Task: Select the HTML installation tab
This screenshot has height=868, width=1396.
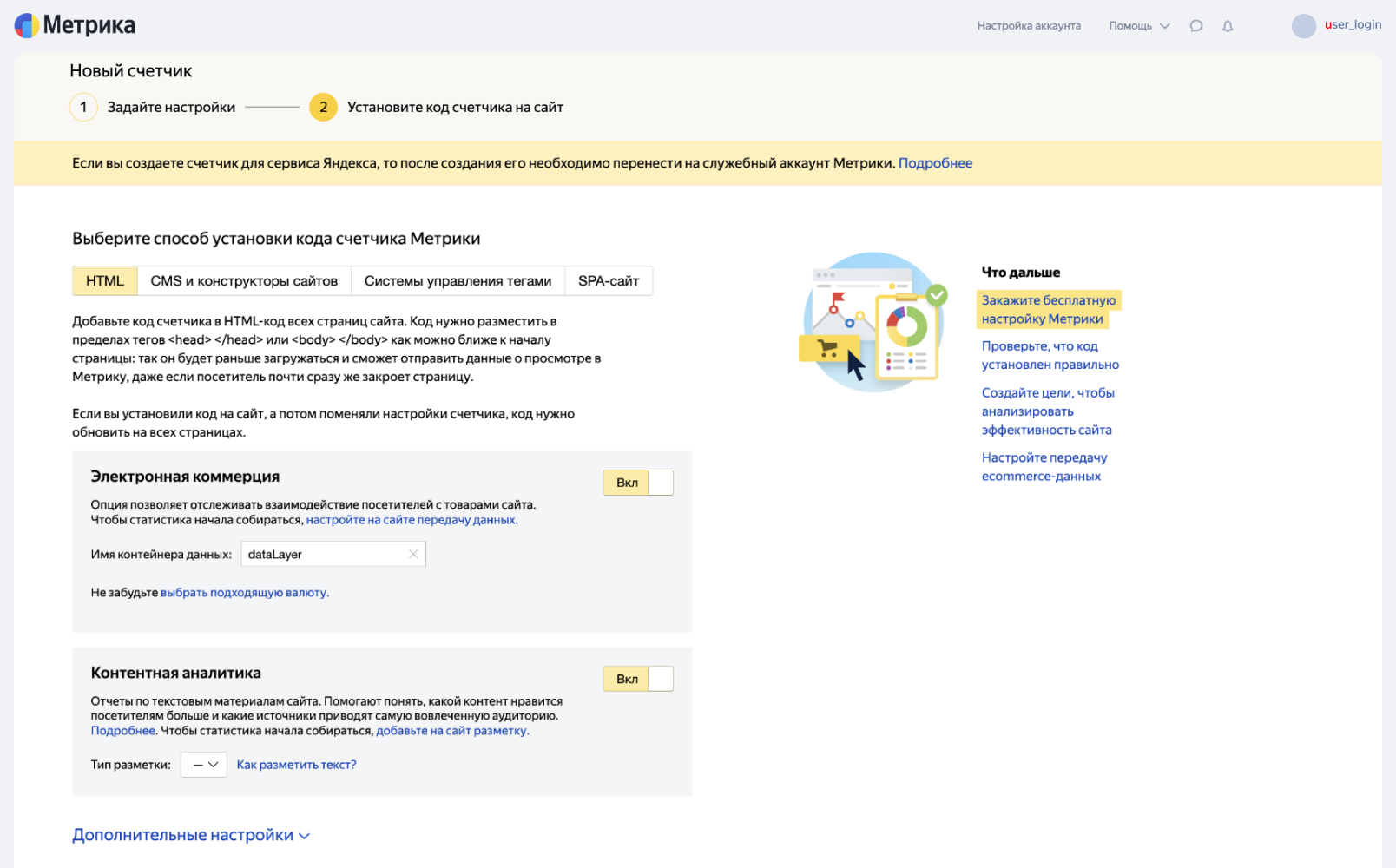Action: coord(105,281)
